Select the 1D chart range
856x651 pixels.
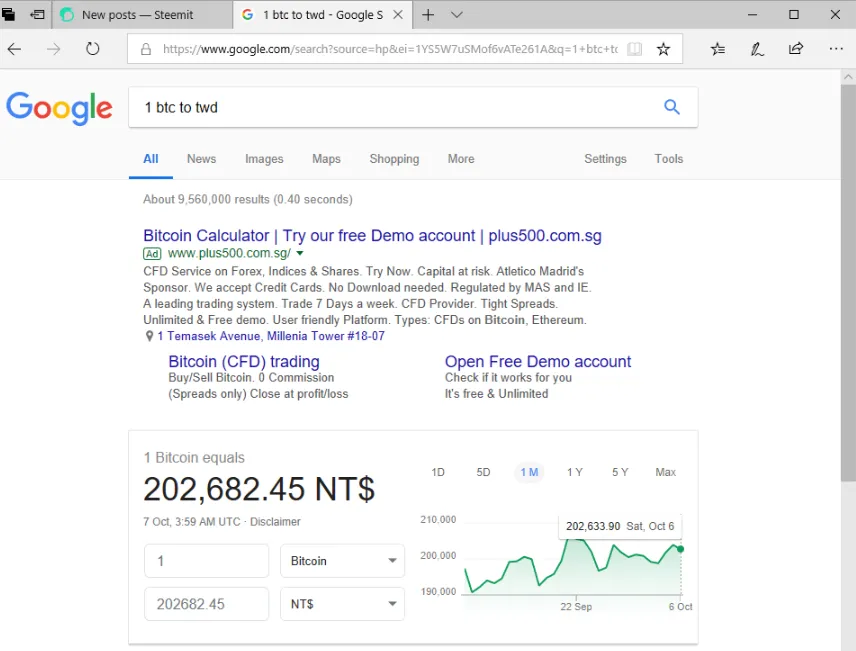coord(438,472)
